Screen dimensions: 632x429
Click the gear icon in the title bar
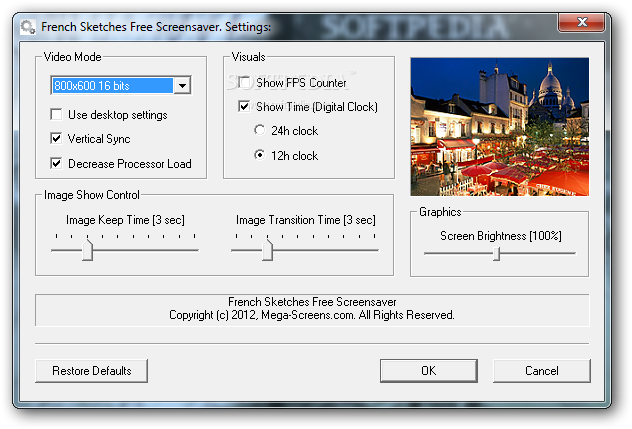(x=27, y=27)
